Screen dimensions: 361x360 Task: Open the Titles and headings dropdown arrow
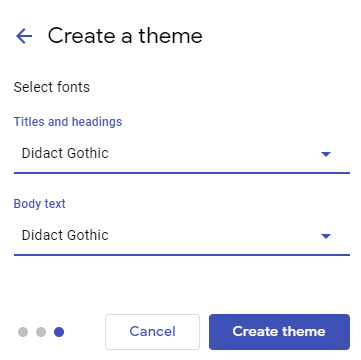325,154
